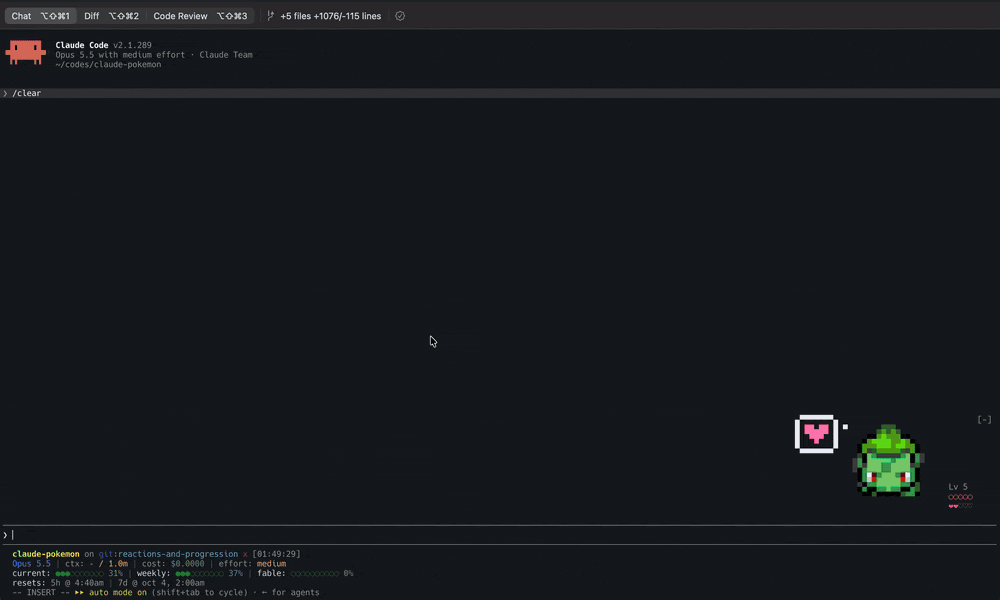
Task: Click the red x dirty marker
Action: click(245, 554)
